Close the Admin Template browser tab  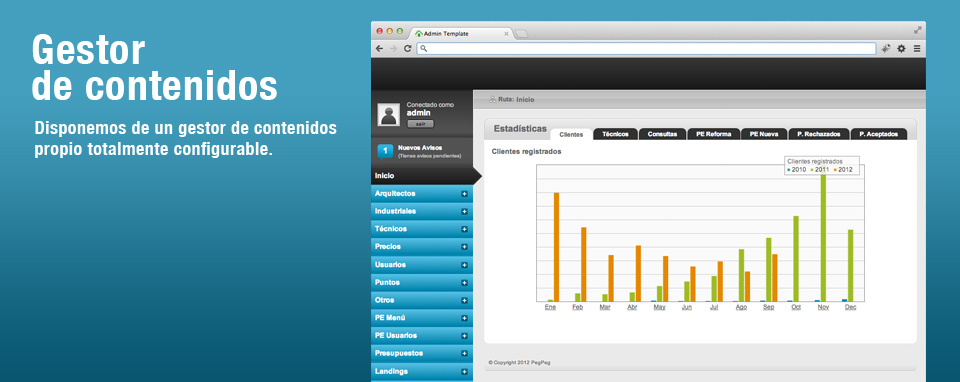[x=506, y=34]
